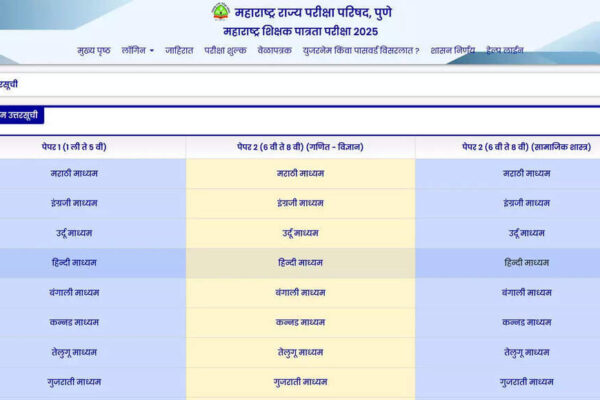Select the उत्तरसूची tab button
Screen dimensions: 600x400
21,115
